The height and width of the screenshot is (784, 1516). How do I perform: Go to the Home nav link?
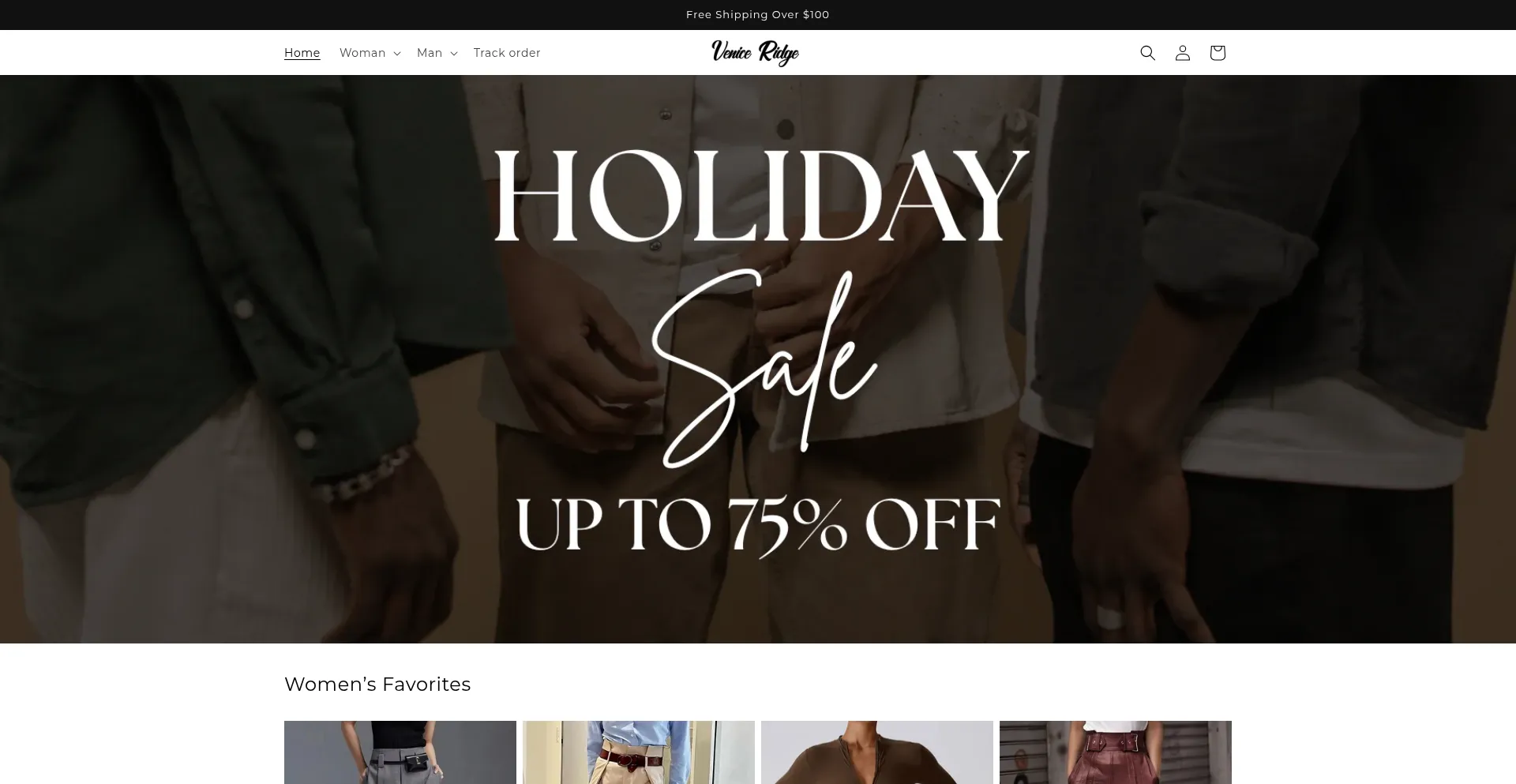tap(302, 53)
